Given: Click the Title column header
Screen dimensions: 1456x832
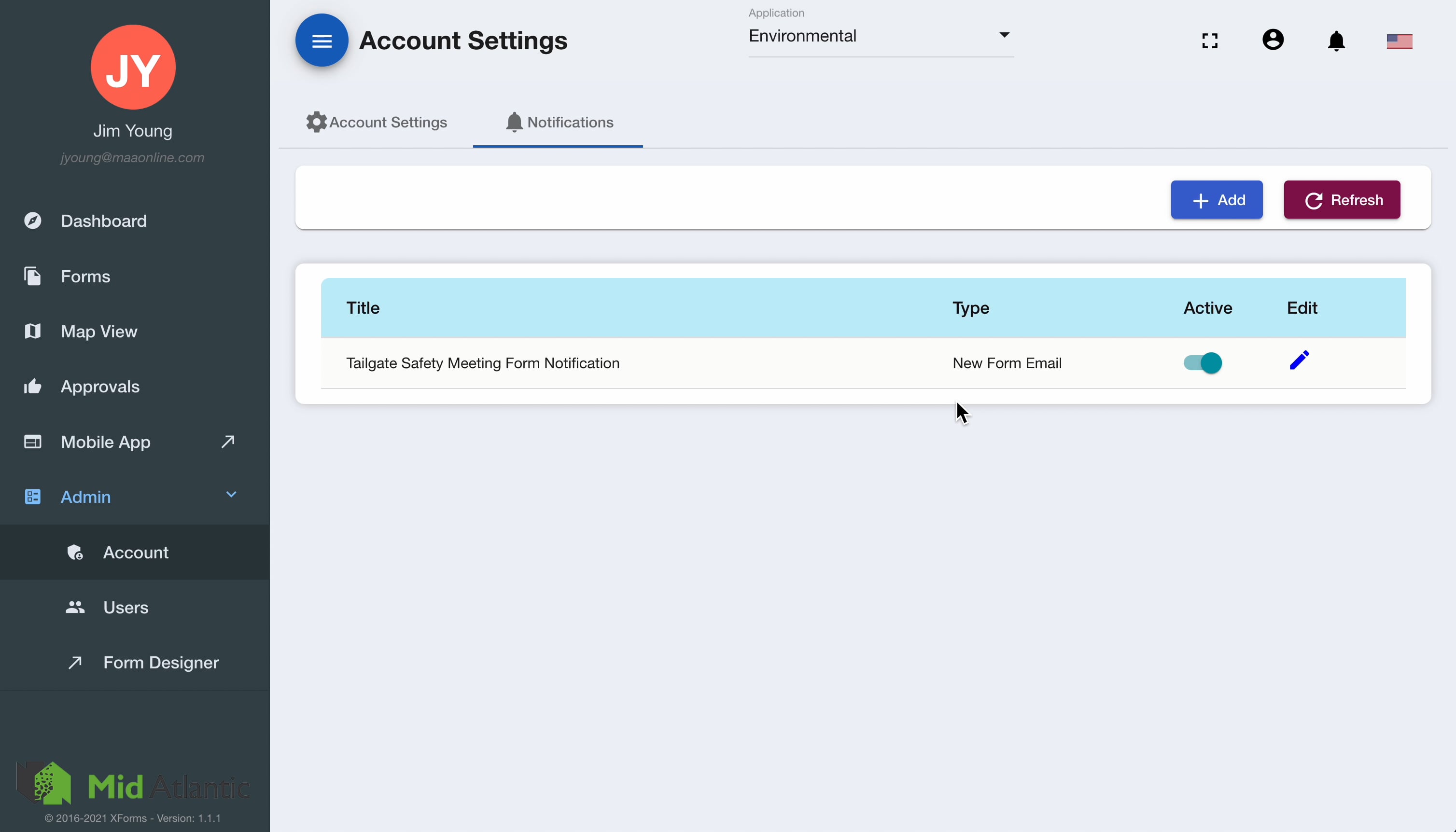Looking at the screenshot, I should pyautogui.click(x=363, y=308).
